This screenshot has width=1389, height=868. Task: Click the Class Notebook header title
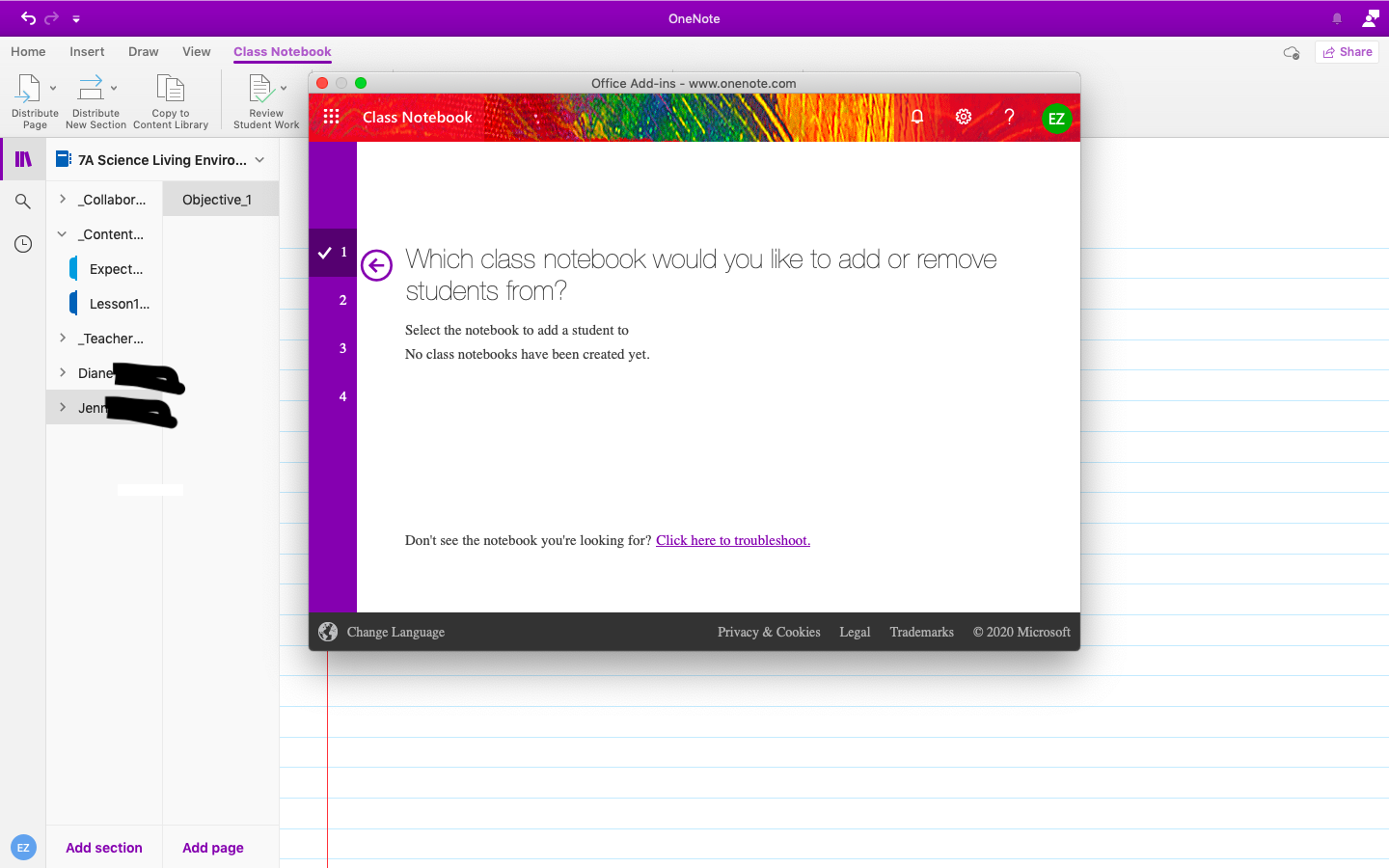tap(418, 117)
